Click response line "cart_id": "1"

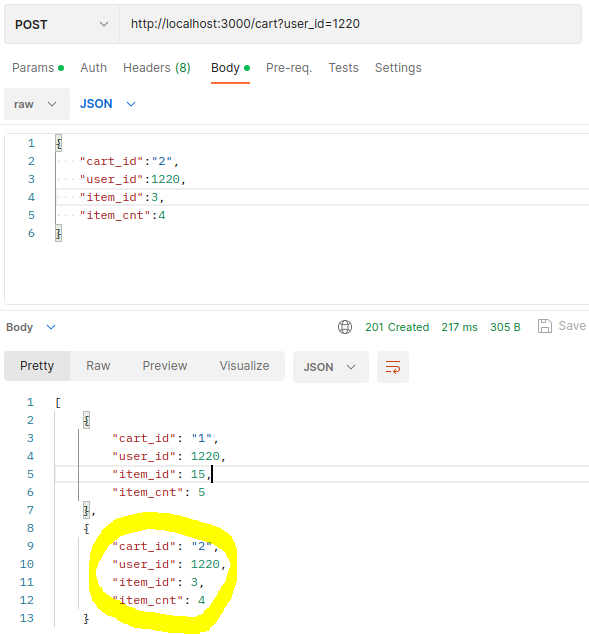(x=165, y=438)
